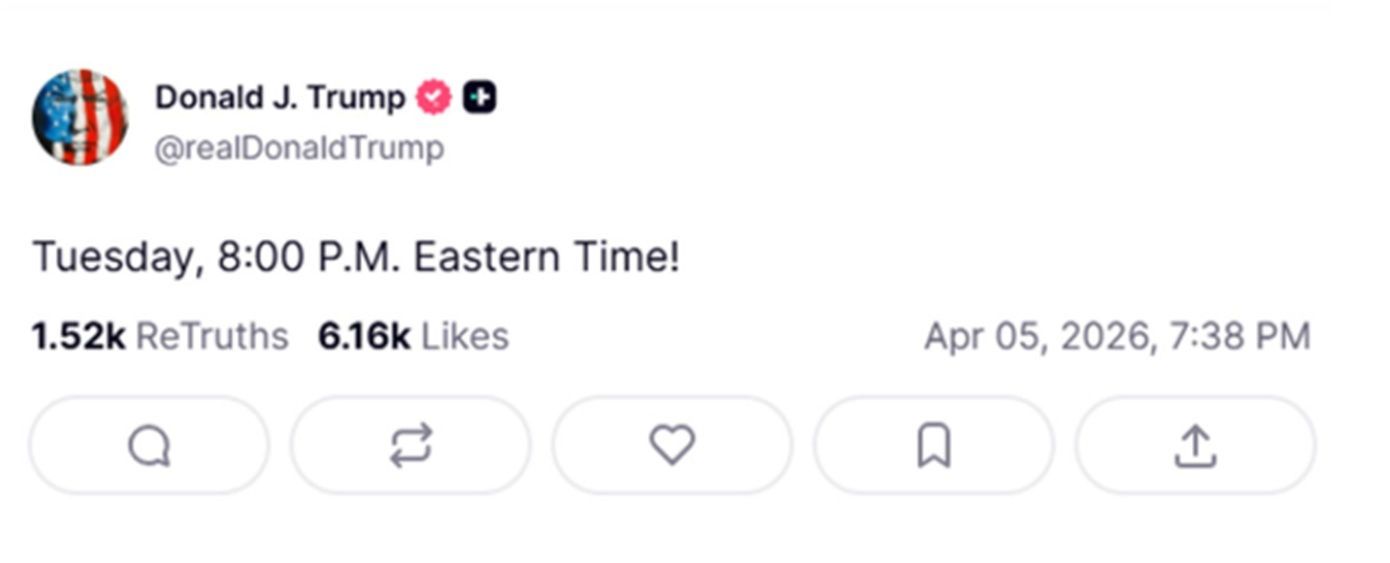
Task: Click the 6.16k likes number
Action: pos(364,336)
